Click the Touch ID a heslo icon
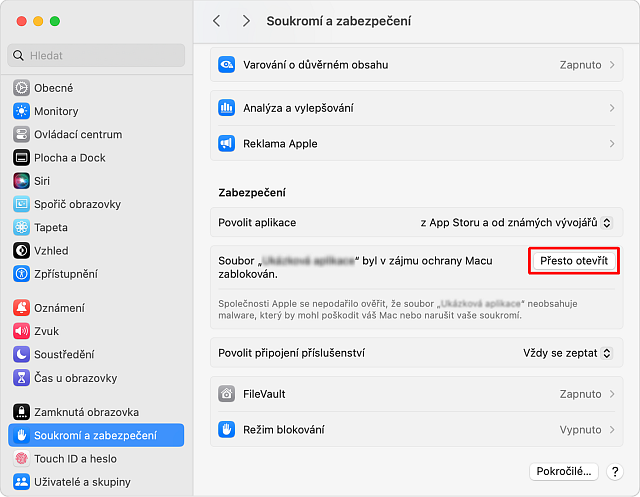Image resolution: width=640 pixels, height=497 pixels. tap(21, 459)
